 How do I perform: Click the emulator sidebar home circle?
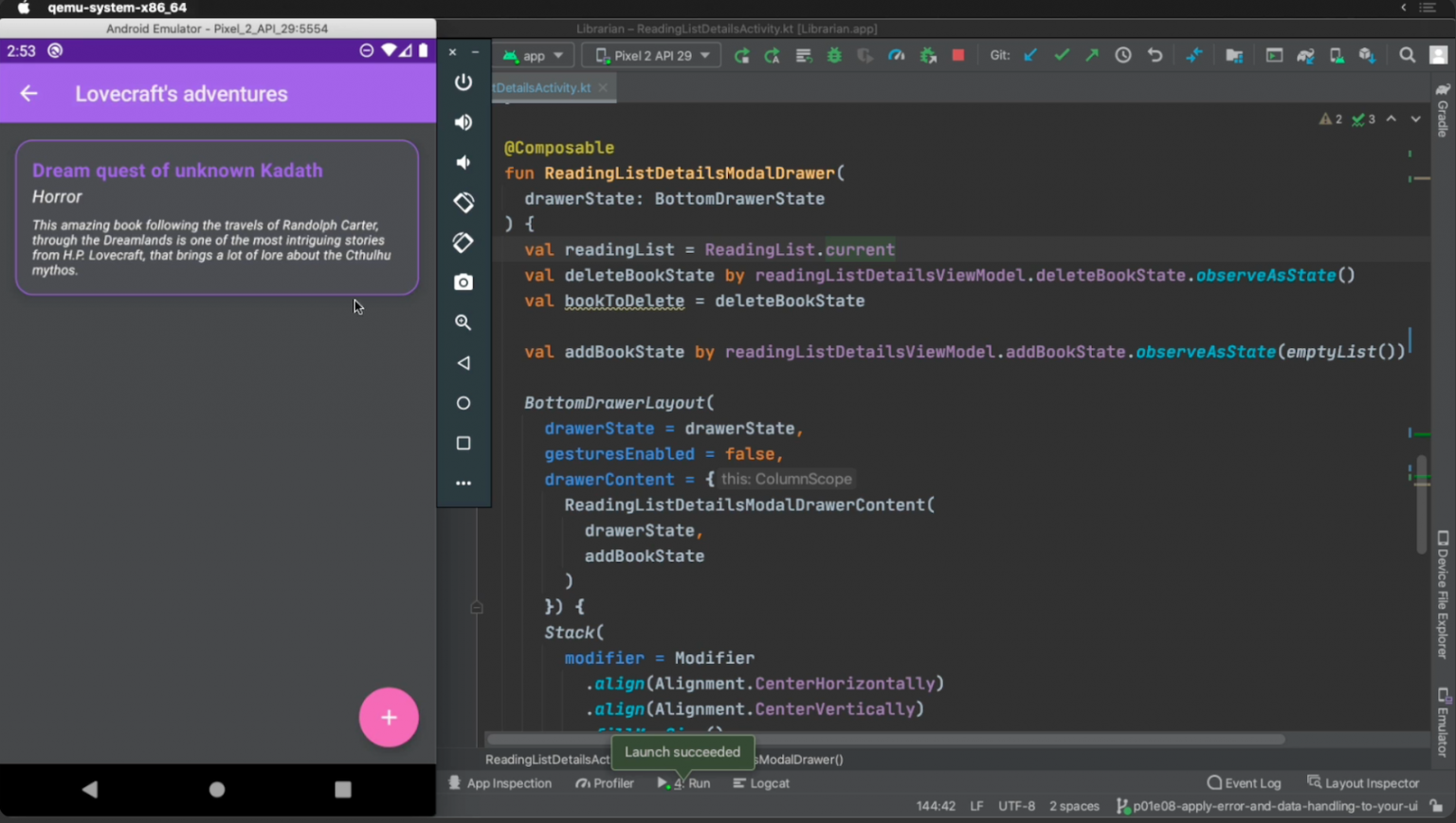pos(464,403)
